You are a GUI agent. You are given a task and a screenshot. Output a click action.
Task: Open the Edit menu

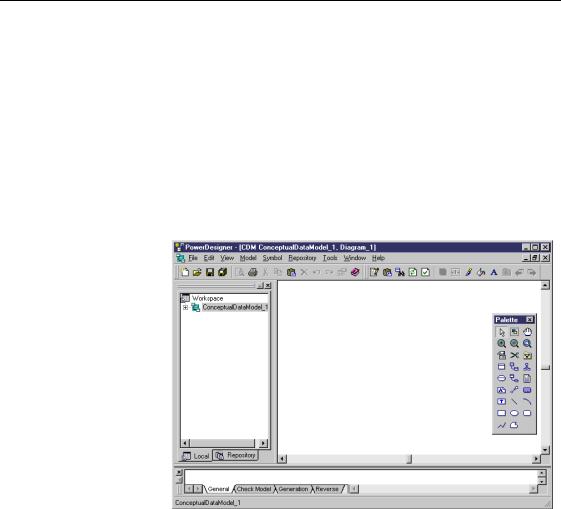point(209,258)
